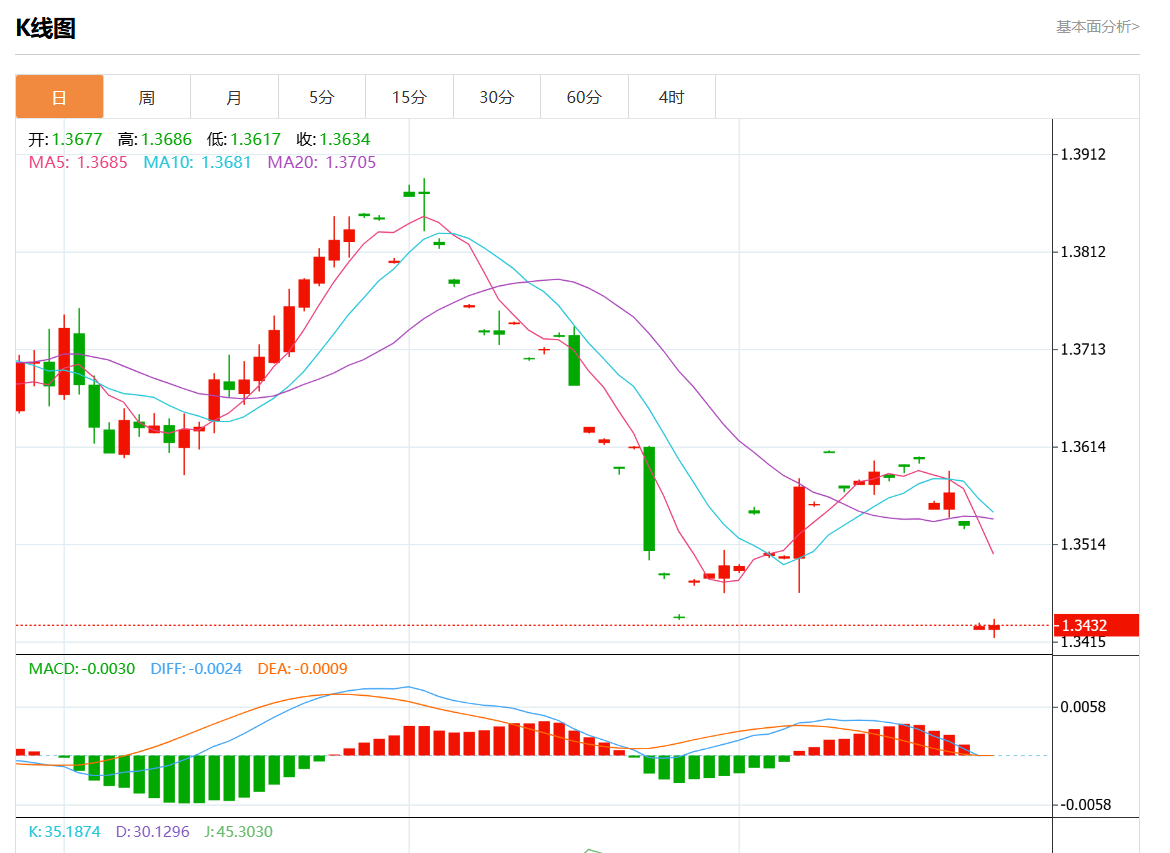Open the 基本面分析 link
Screen dimensions: 1170x853
[x=1097, y=27]
